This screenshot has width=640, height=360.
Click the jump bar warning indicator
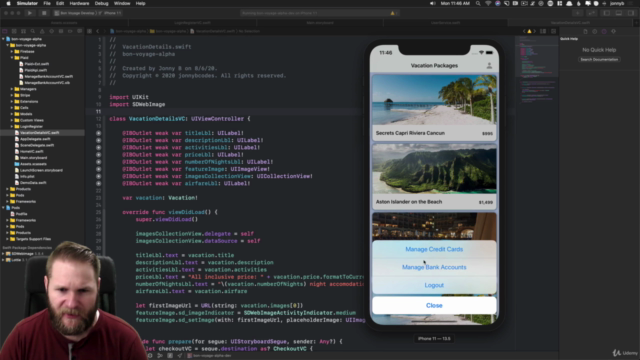tap(529, 31)
